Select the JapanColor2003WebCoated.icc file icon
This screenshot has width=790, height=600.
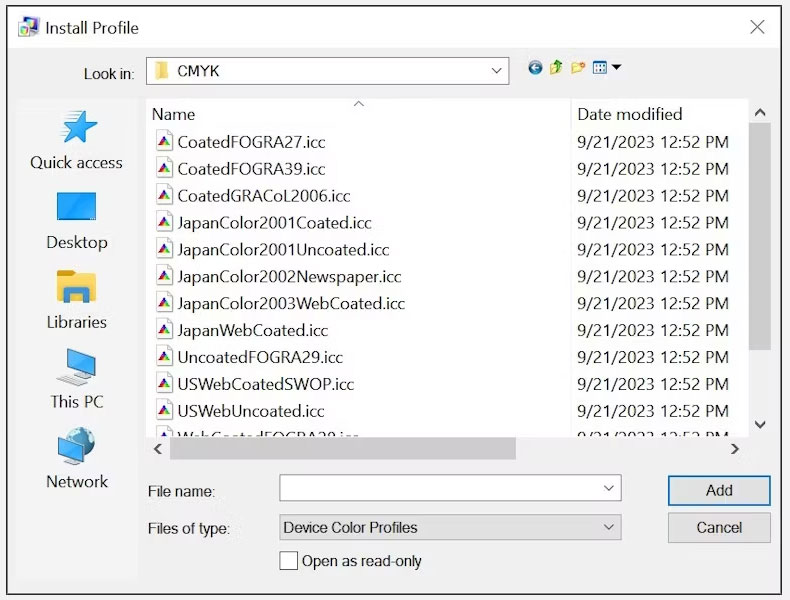(x=164, y=303)
